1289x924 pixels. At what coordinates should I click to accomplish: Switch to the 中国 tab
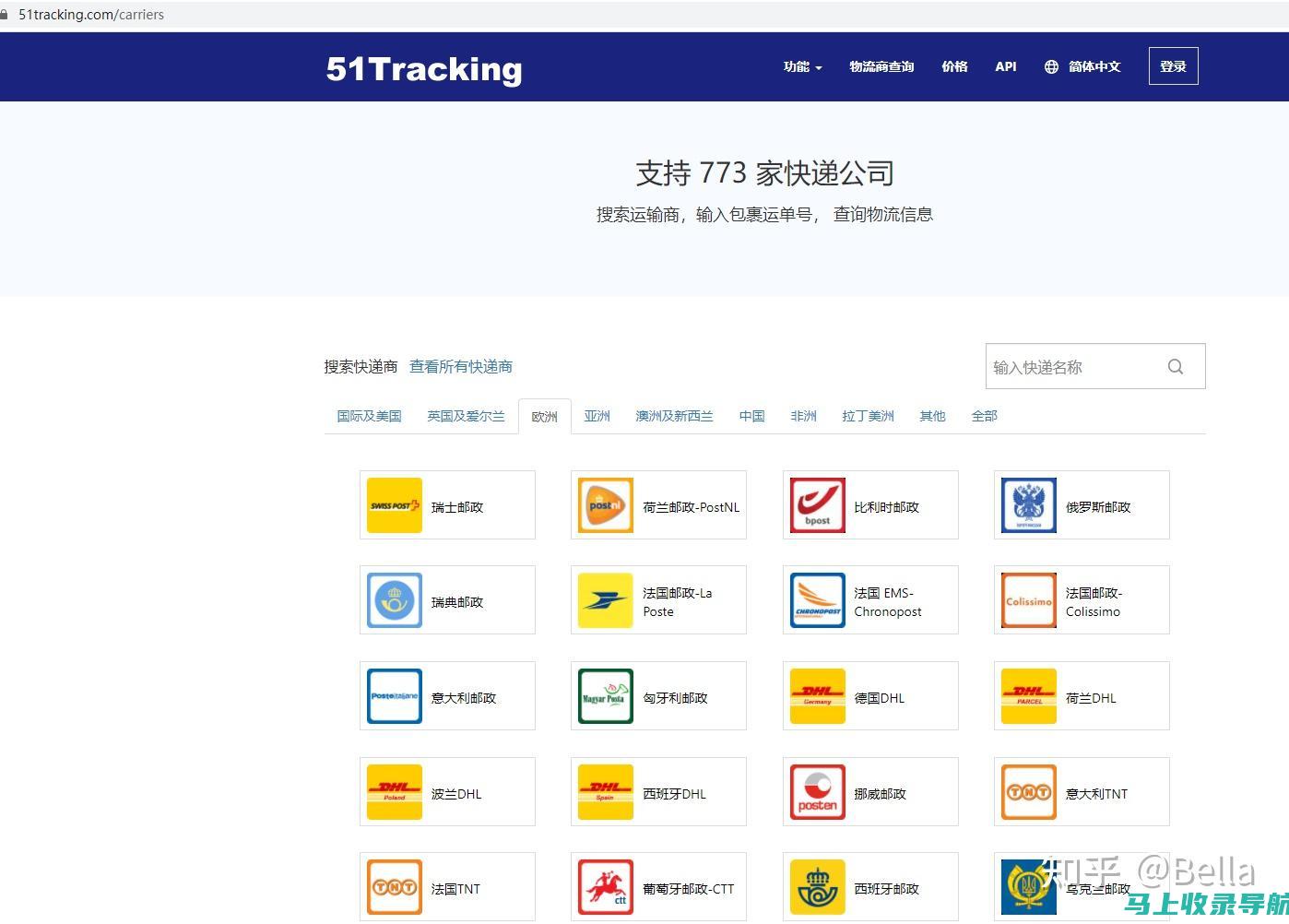point(751,416)
